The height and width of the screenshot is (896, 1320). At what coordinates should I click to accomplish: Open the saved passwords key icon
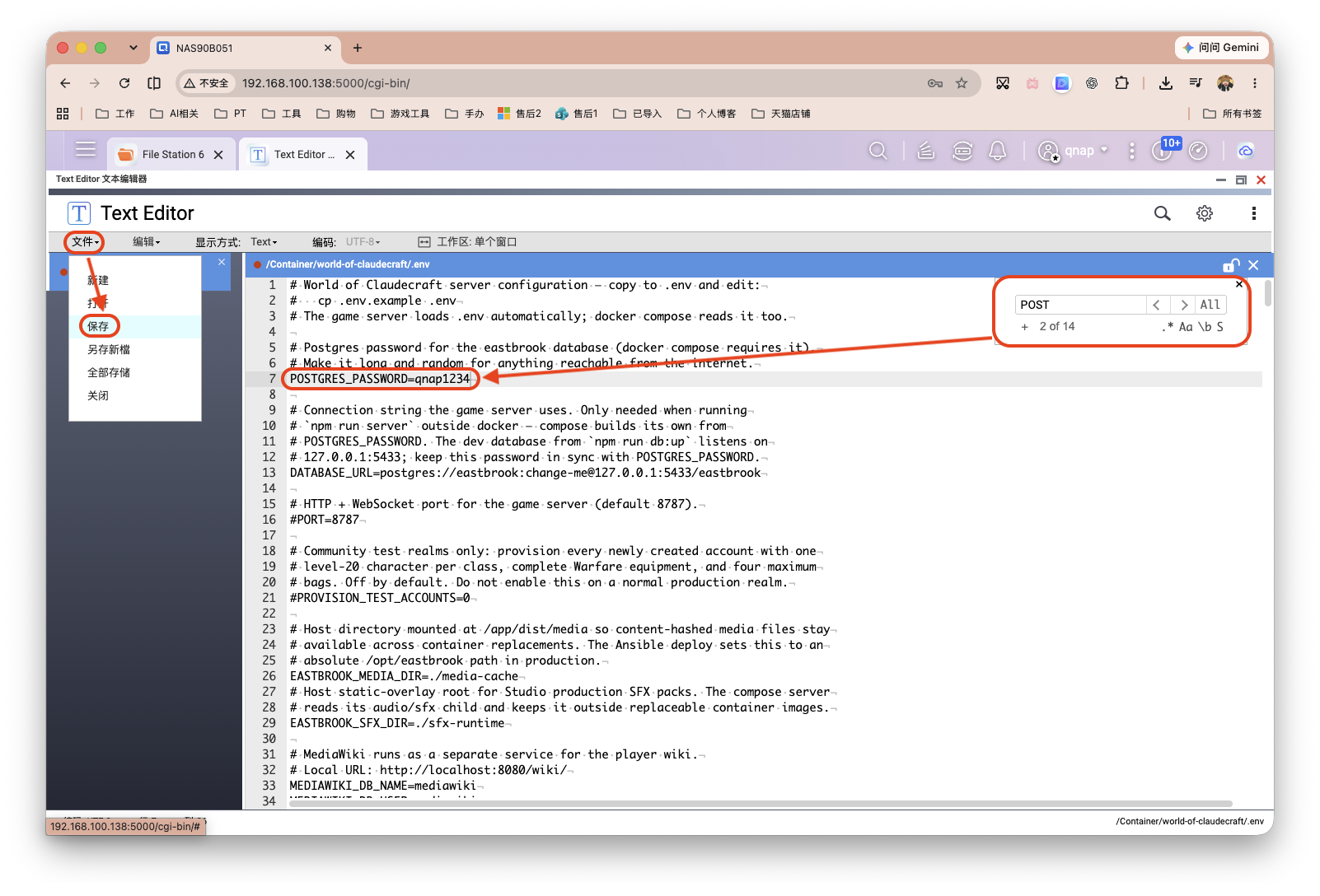pos(935,83)
